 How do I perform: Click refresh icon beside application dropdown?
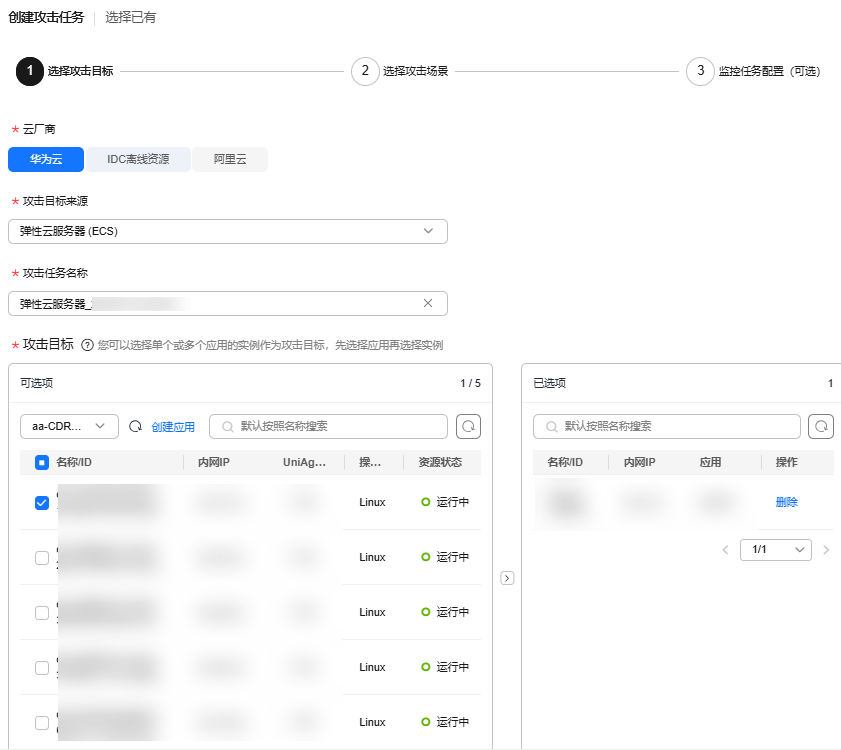point(136,427)
